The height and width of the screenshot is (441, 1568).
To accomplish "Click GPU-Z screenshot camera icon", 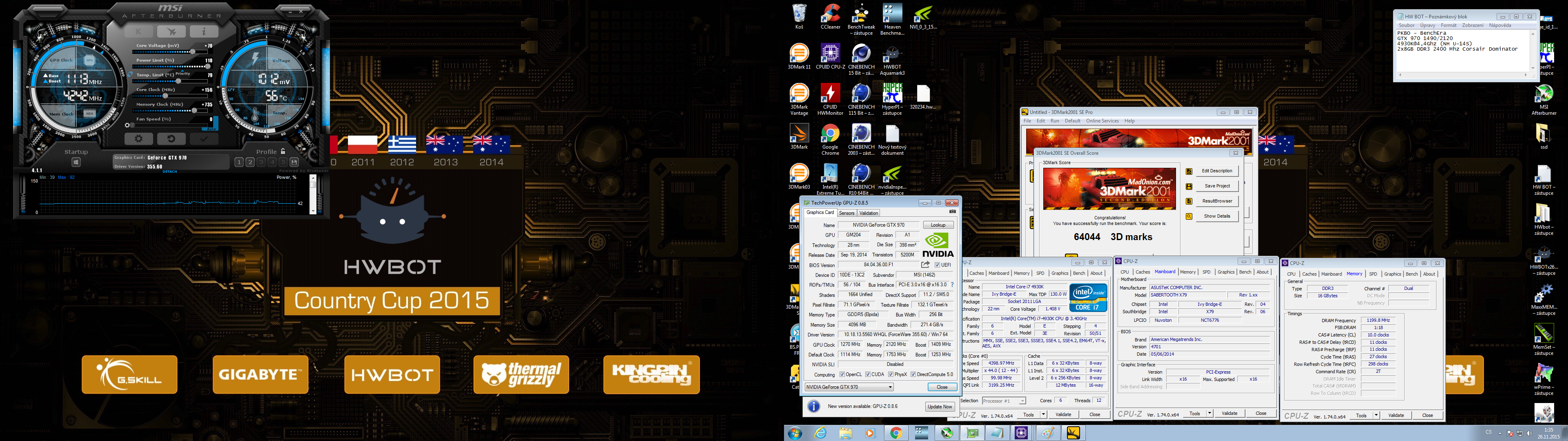I will [953, 212].
